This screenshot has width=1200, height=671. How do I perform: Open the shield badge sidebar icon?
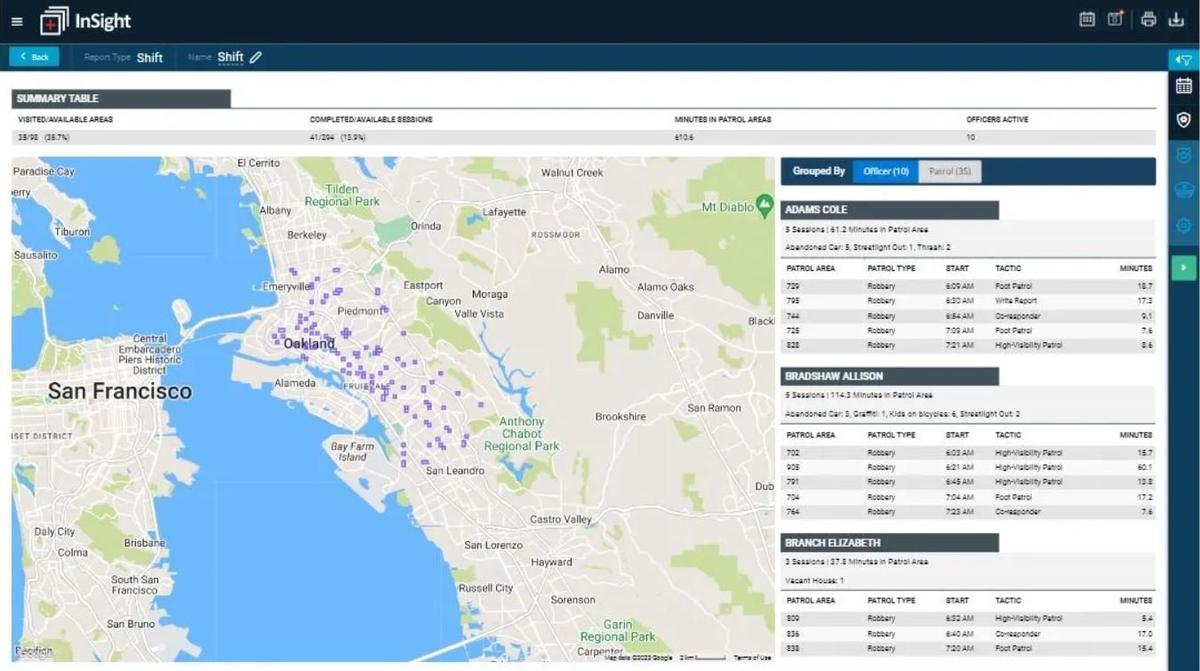coord(1183,120)
